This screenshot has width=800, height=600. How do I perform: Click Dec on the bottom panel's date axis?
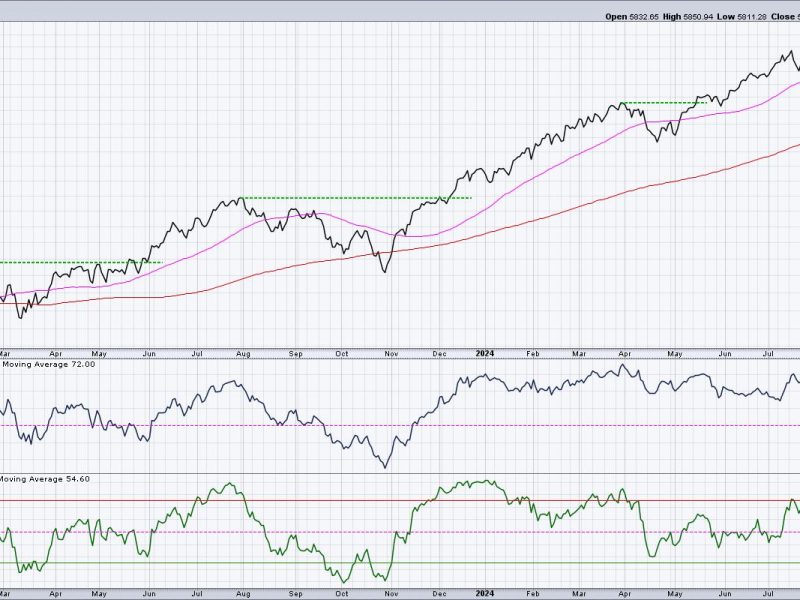(439, 594)
